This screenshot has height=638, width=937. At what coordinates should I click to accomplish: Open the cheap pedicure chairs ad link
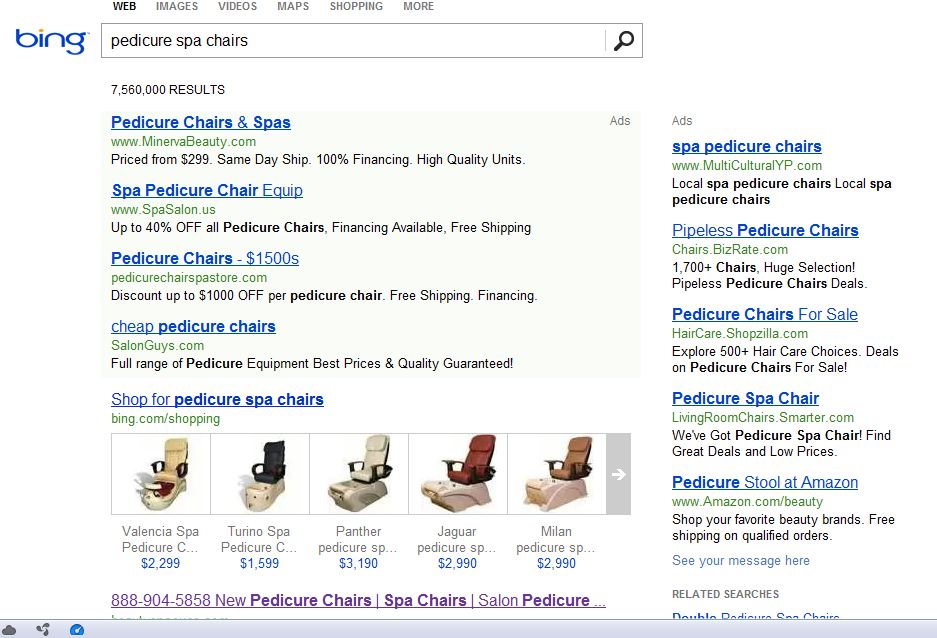coord(194,327)
